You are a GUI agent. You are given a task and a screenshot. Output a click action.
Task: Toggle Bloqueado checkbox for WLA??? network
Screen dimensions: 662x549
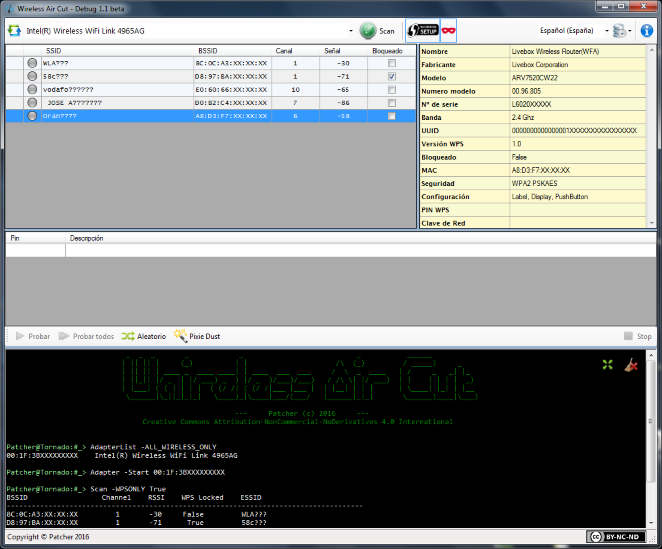tap(392, 63)
